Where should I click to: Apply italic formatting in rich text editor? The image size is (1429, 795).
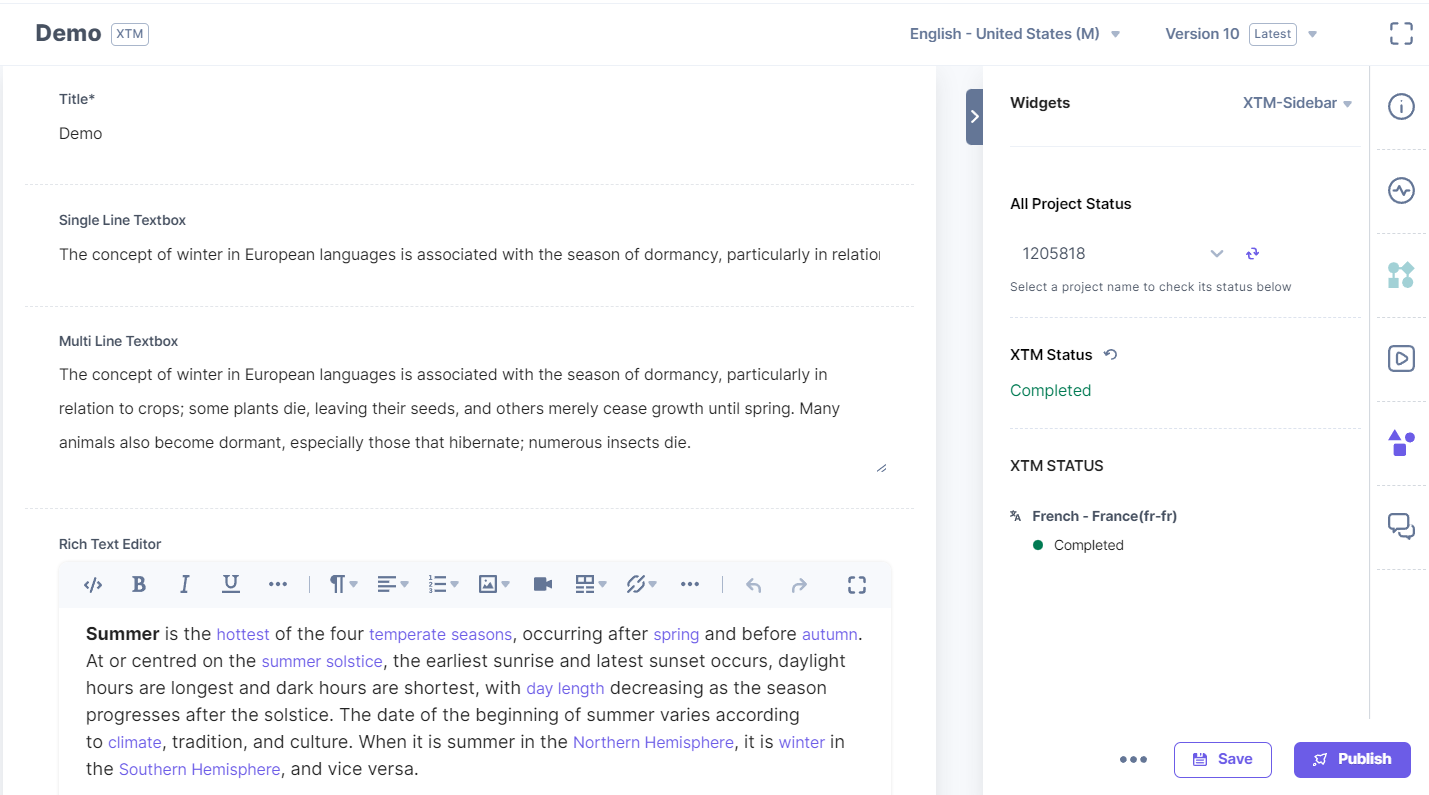tap(184, 585)
